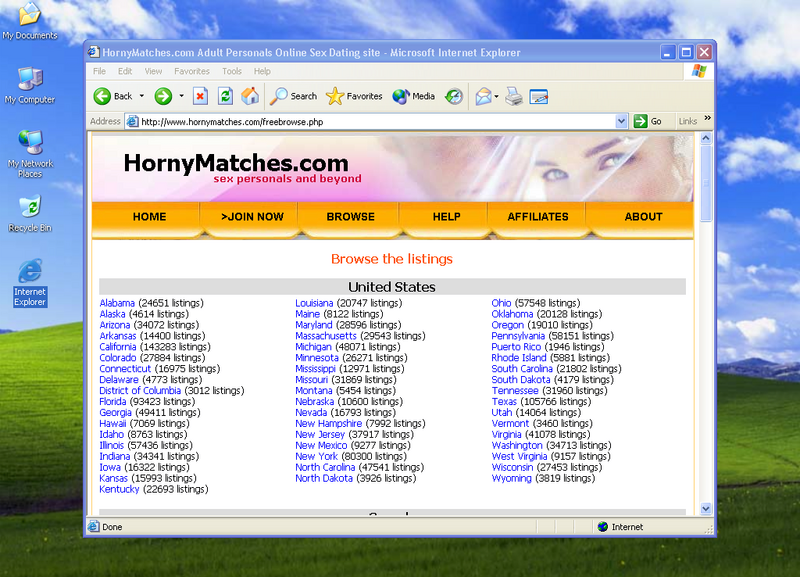Open the Louisiana listings link

[314, 303]
